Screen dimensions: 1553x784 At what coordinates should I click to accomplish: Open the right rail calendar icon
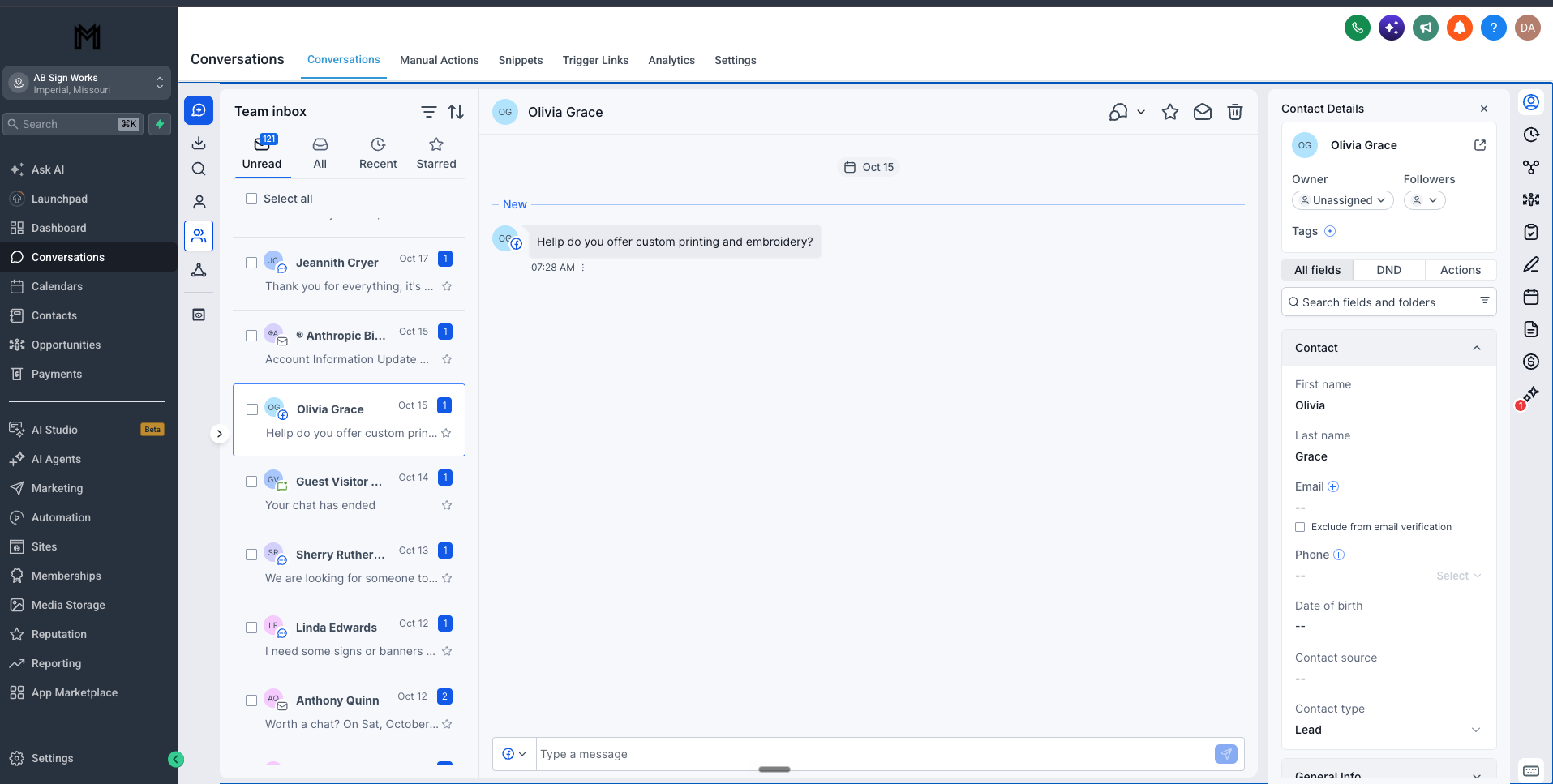point(1531,297)
